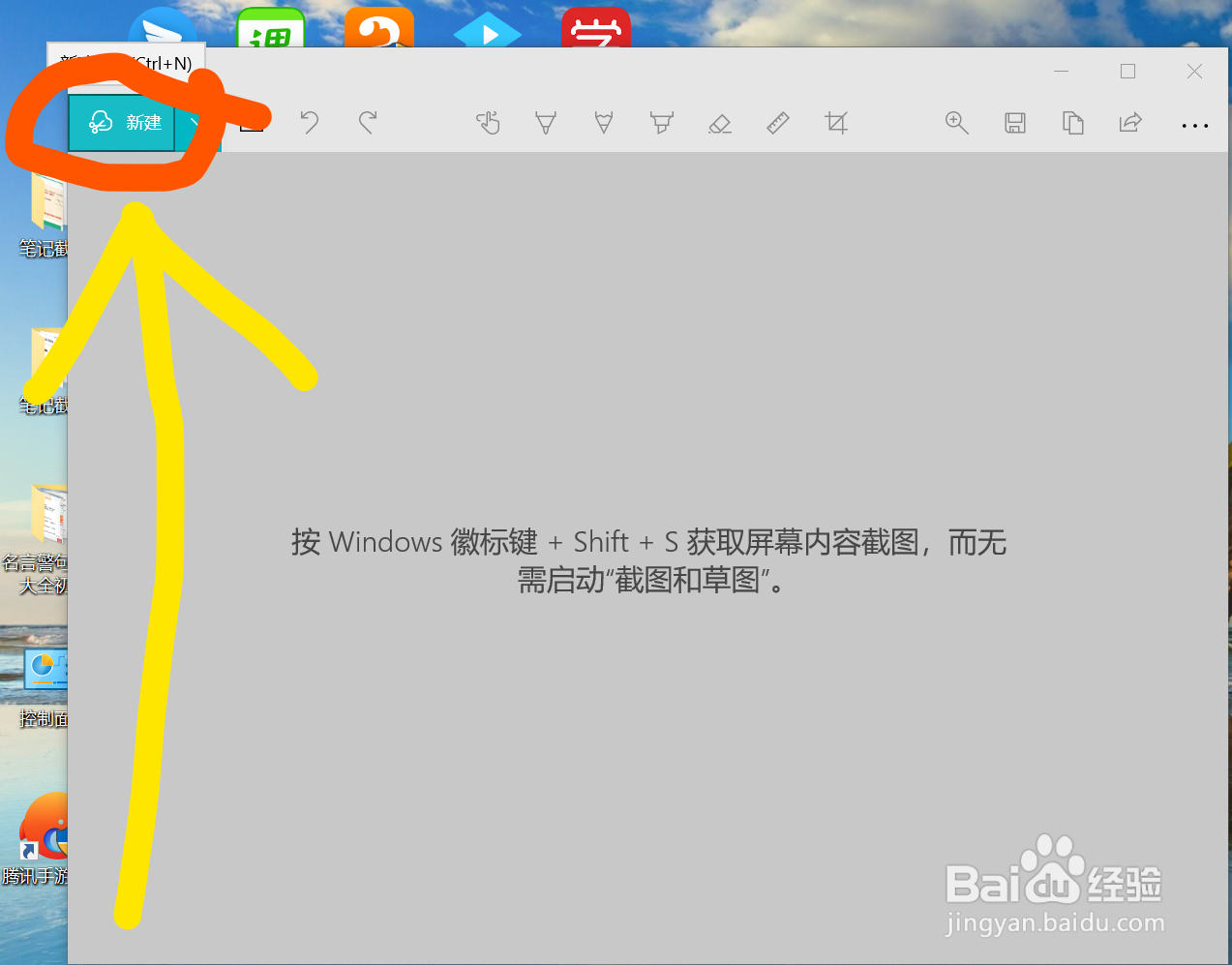The height and width of the screenshot is (965, 1232).
Task: Select the blue play-arrow desktop icon
Action: [488, 29]
